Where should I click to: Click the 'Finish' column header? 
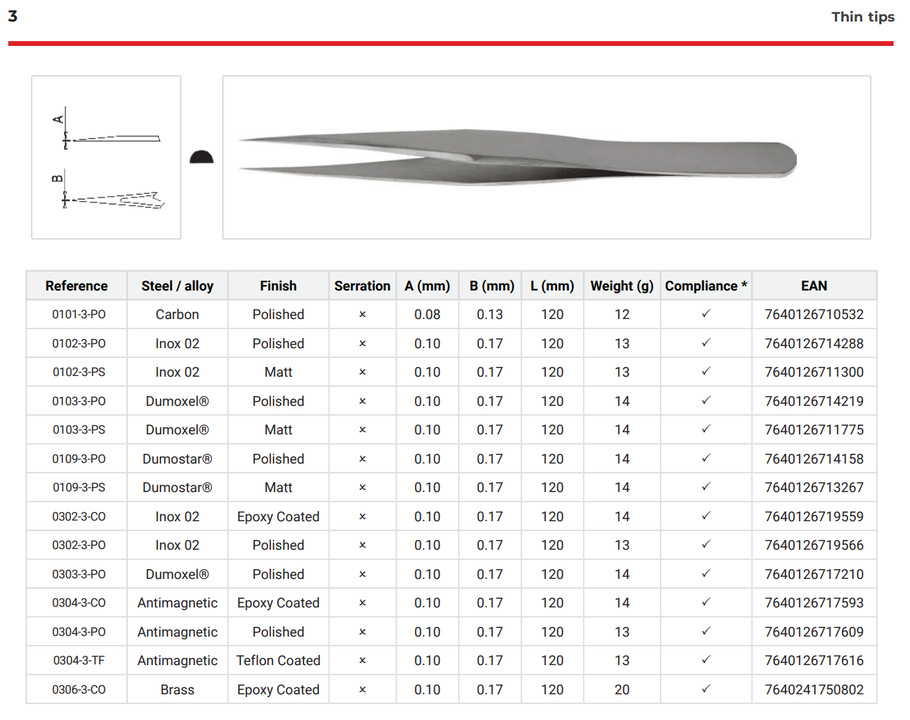[x=279, y=286]
